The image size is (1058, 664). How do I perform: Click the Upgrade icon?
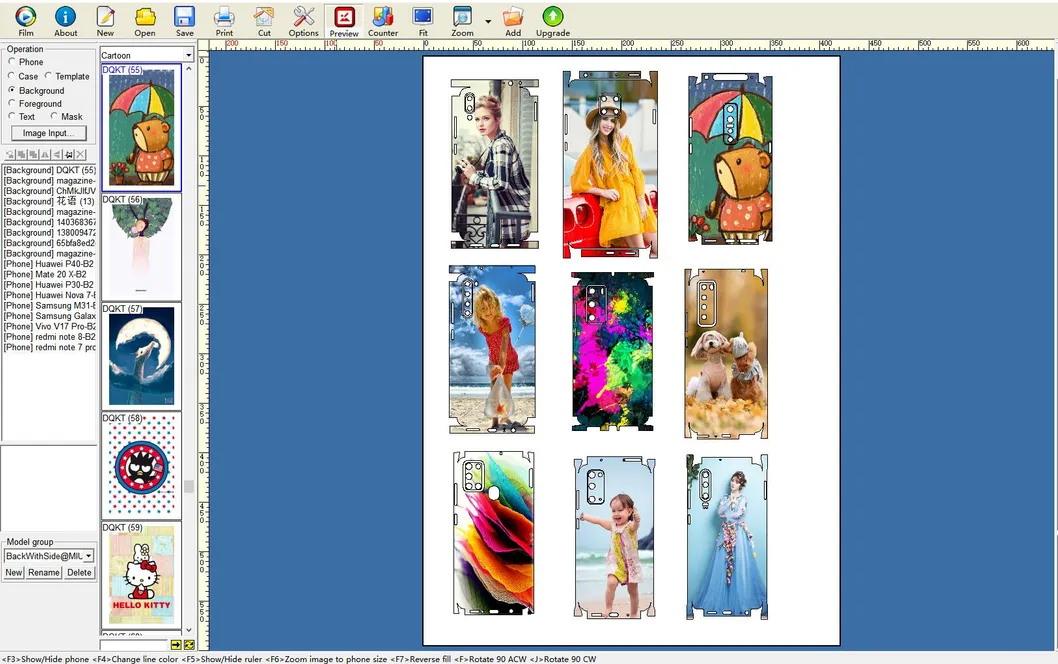[x=552, y=18]
